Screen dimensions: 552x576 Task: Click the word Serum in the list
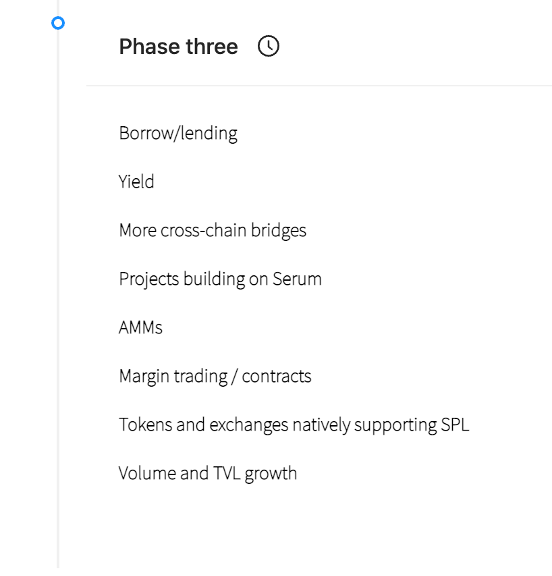click(297, 279)
